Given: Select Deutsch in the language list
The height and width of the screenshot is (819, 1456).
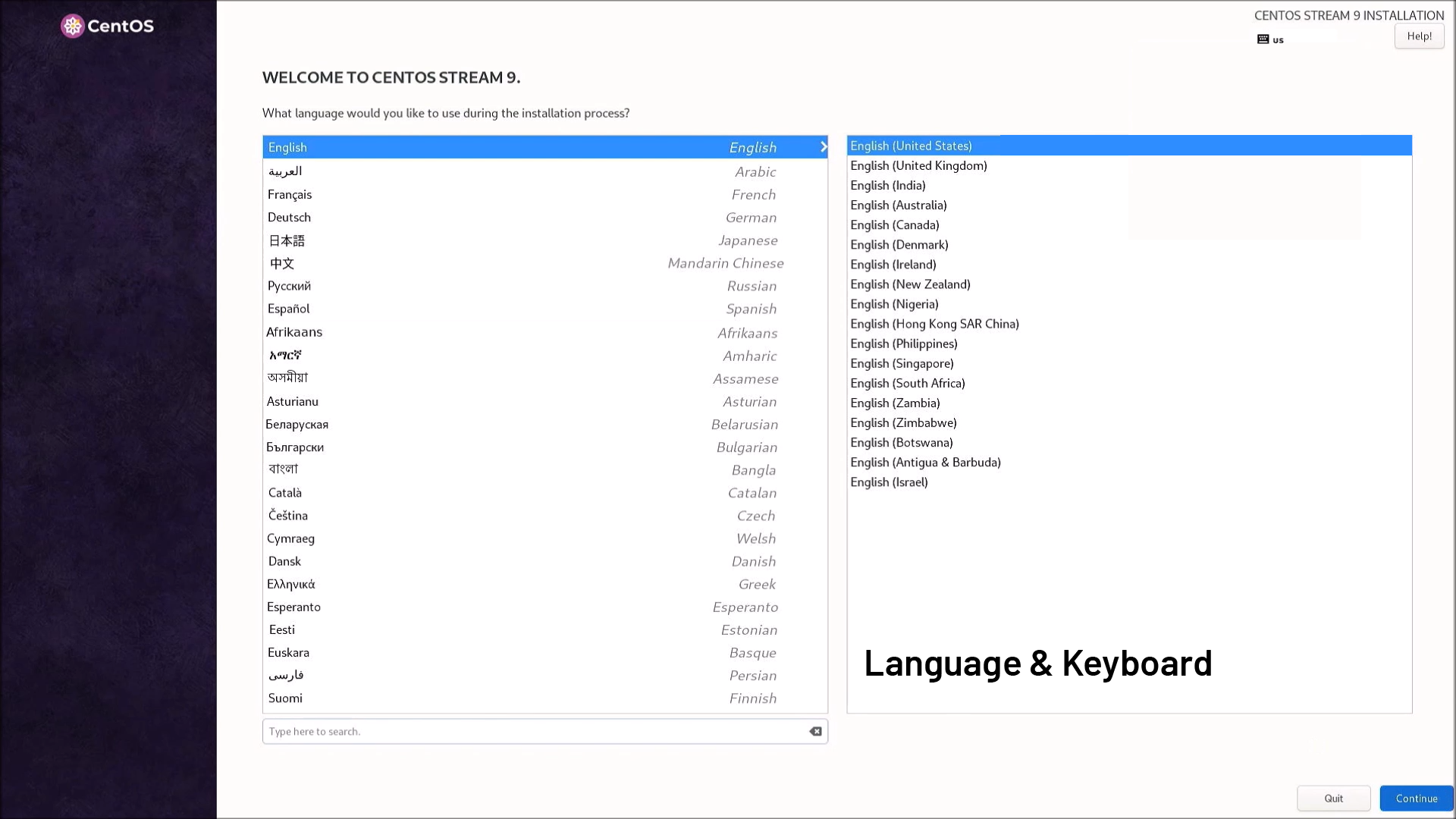Looking at the screenshot, I should 289,218.
